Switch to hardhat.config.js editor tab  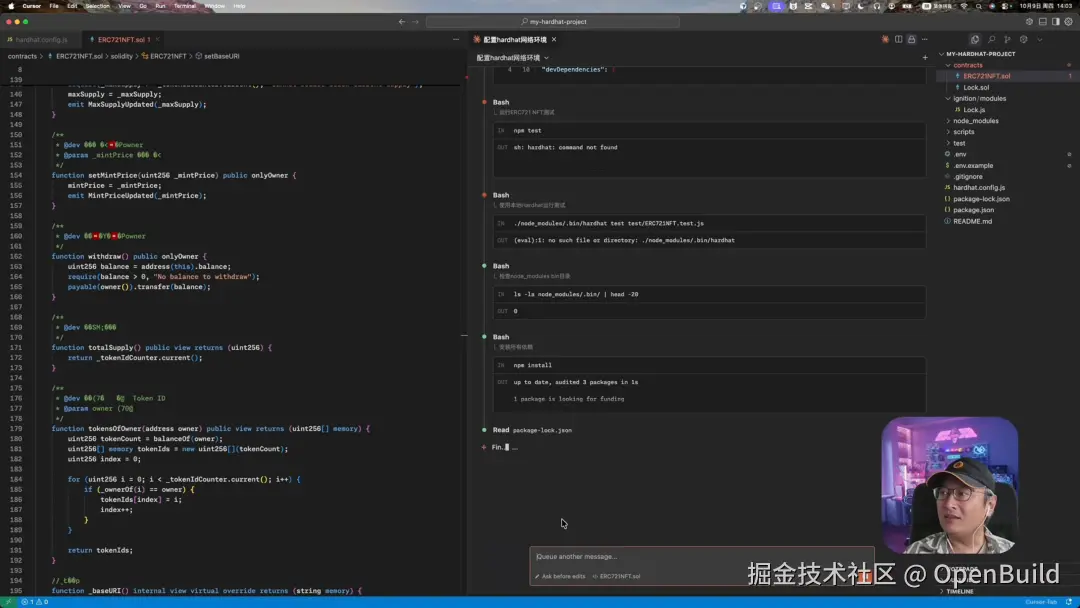coord(41,40)
